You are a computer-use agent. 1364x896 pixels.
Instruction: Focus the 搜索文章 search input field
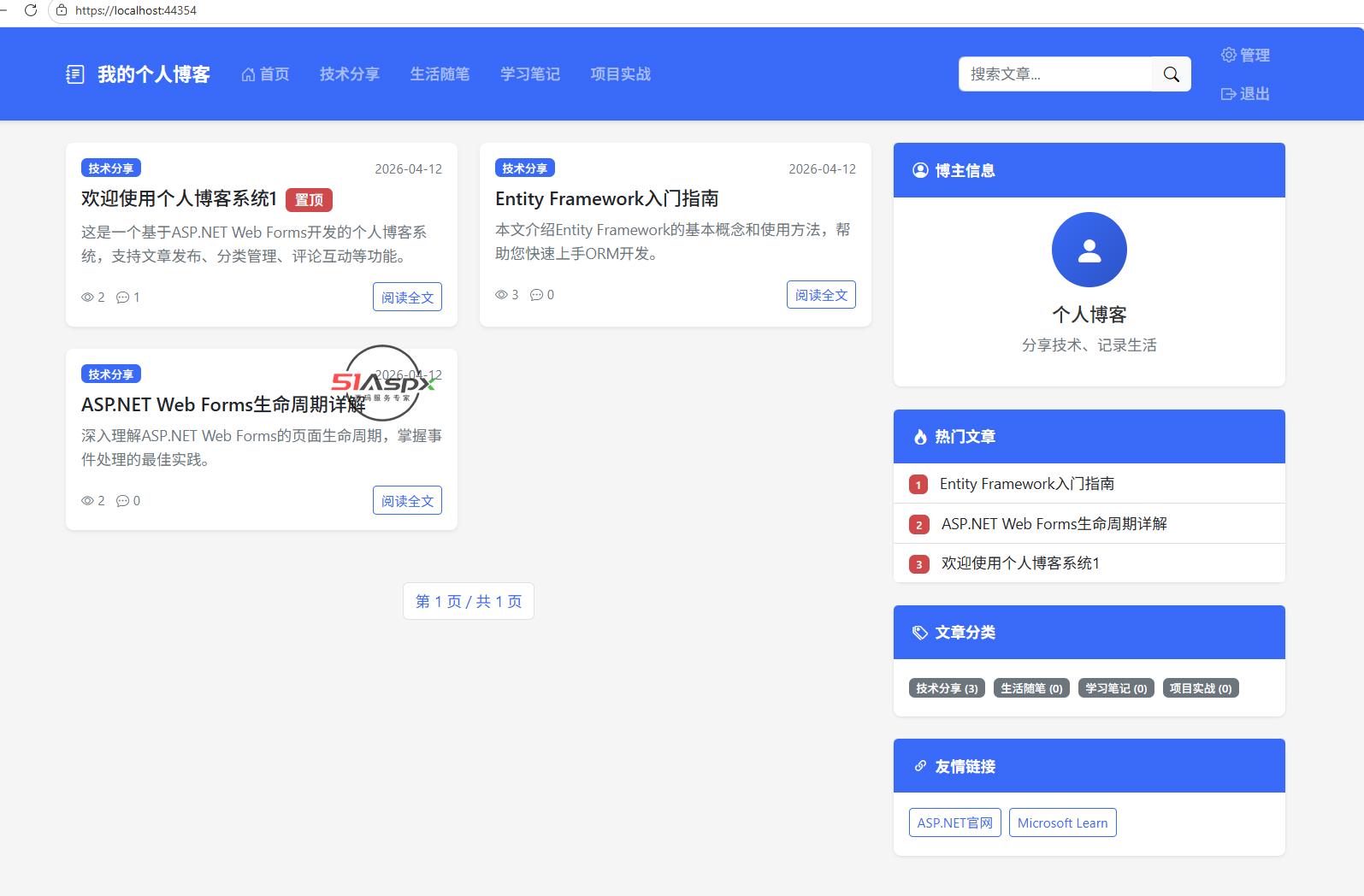(x=1055, y=74)
